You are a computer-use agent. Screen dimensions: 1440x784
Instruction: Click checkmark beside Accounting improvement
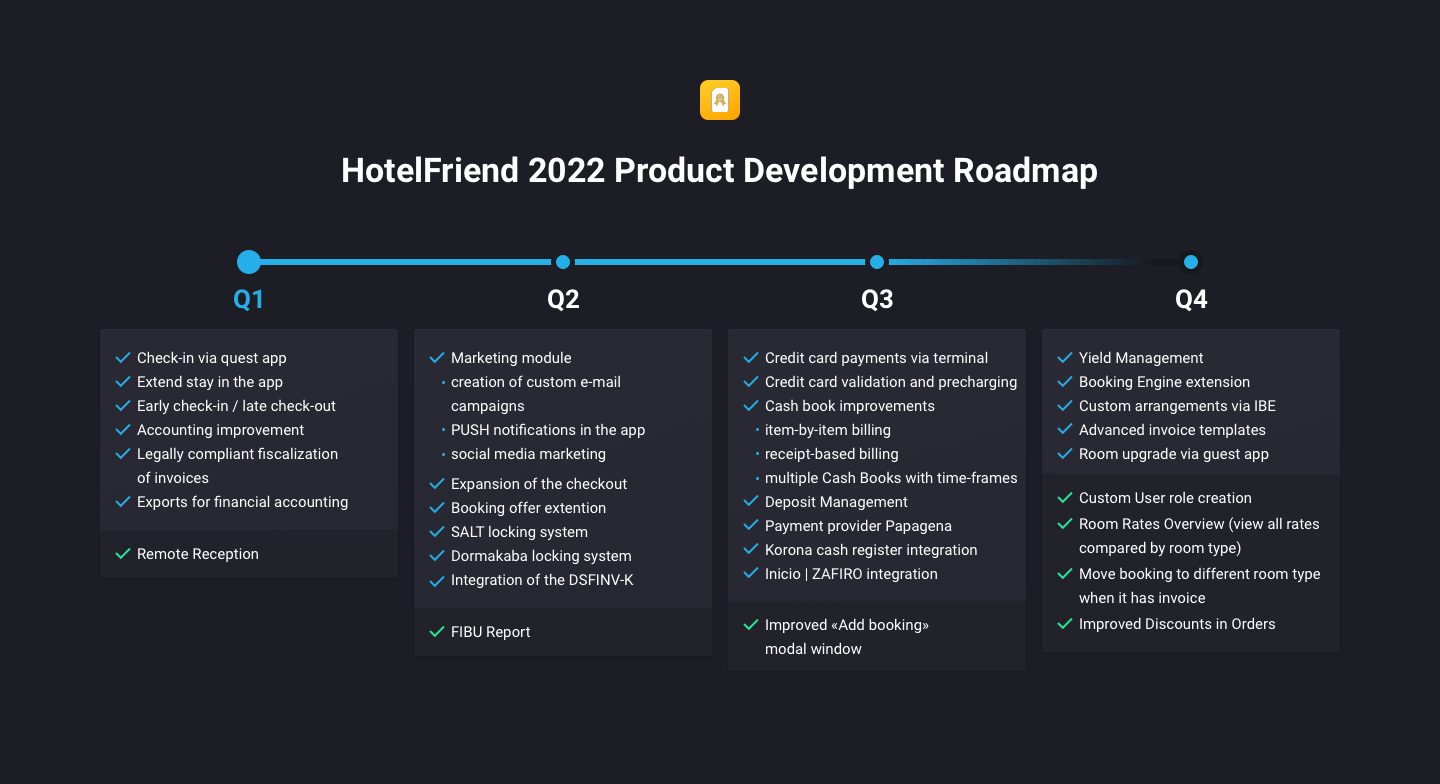(x=123, y=430)
